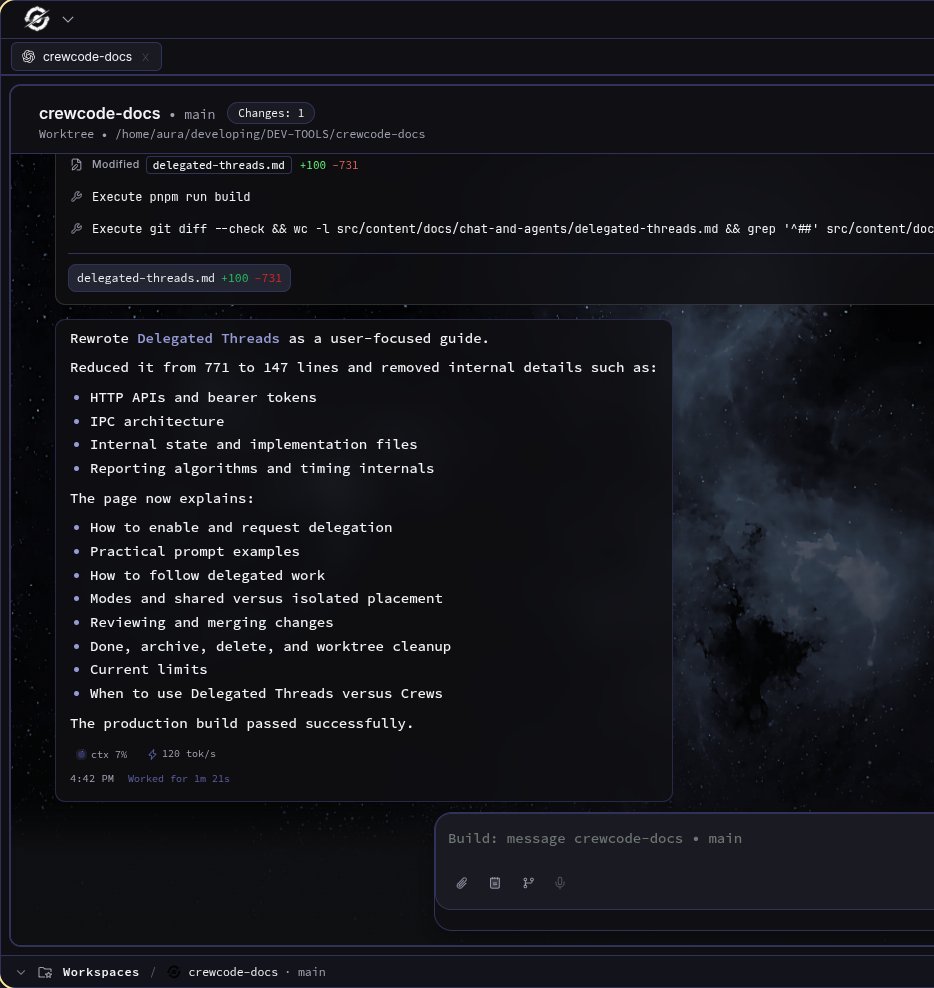Click the clipboard icon in the composer

click(495, 883)
